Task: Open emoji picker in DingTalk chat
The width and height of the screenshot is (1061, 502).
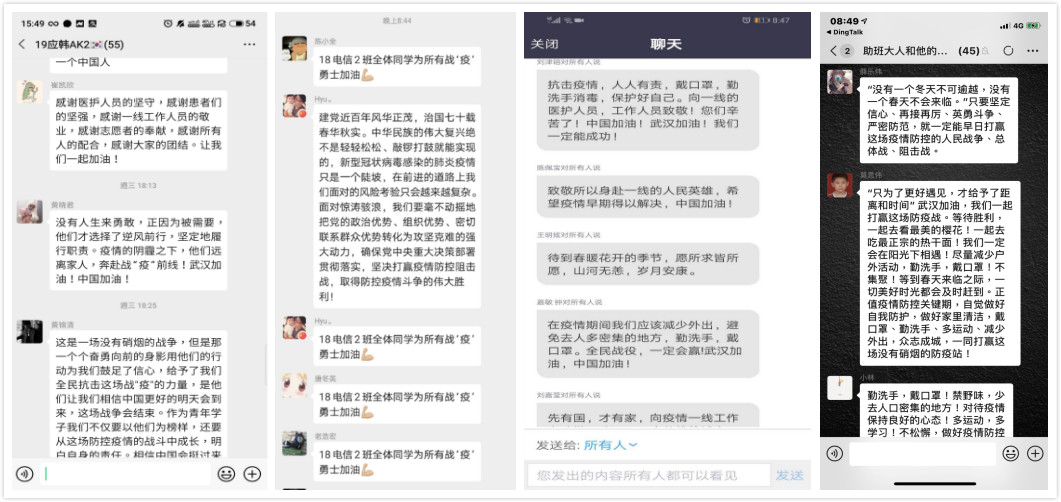Action: pyautogui.click(x=1011, y=453)
